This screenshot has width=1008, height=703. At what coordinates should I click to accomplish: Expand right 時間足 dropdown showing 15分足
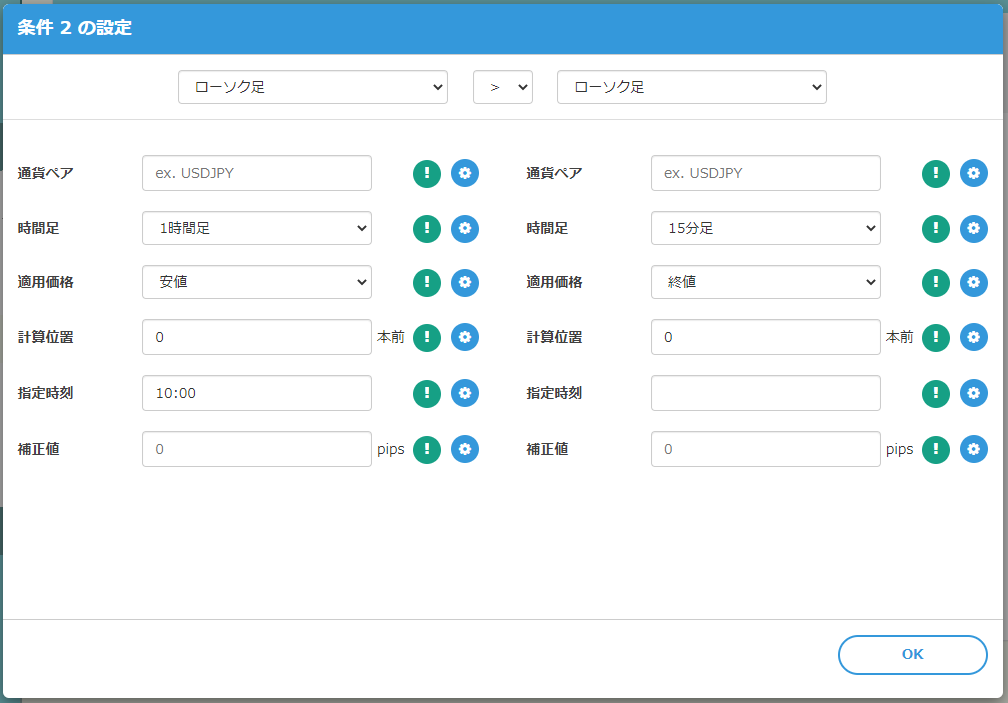[x=765, y=228]
